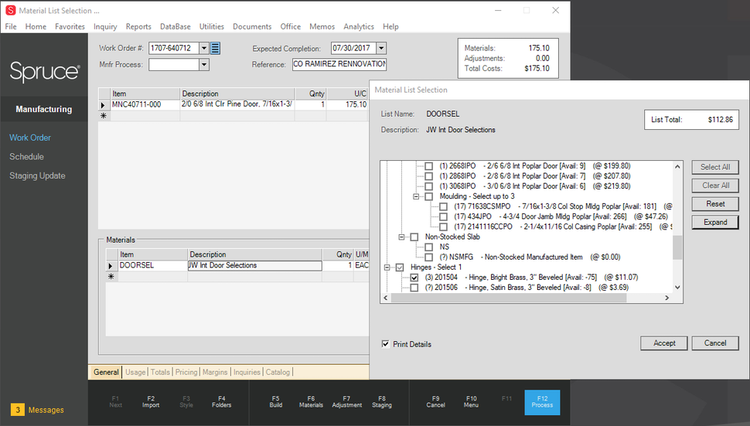The width and height of the screenshot is (750, 426).
Task: Click the F12 Process function key
Action: (542, 402)
